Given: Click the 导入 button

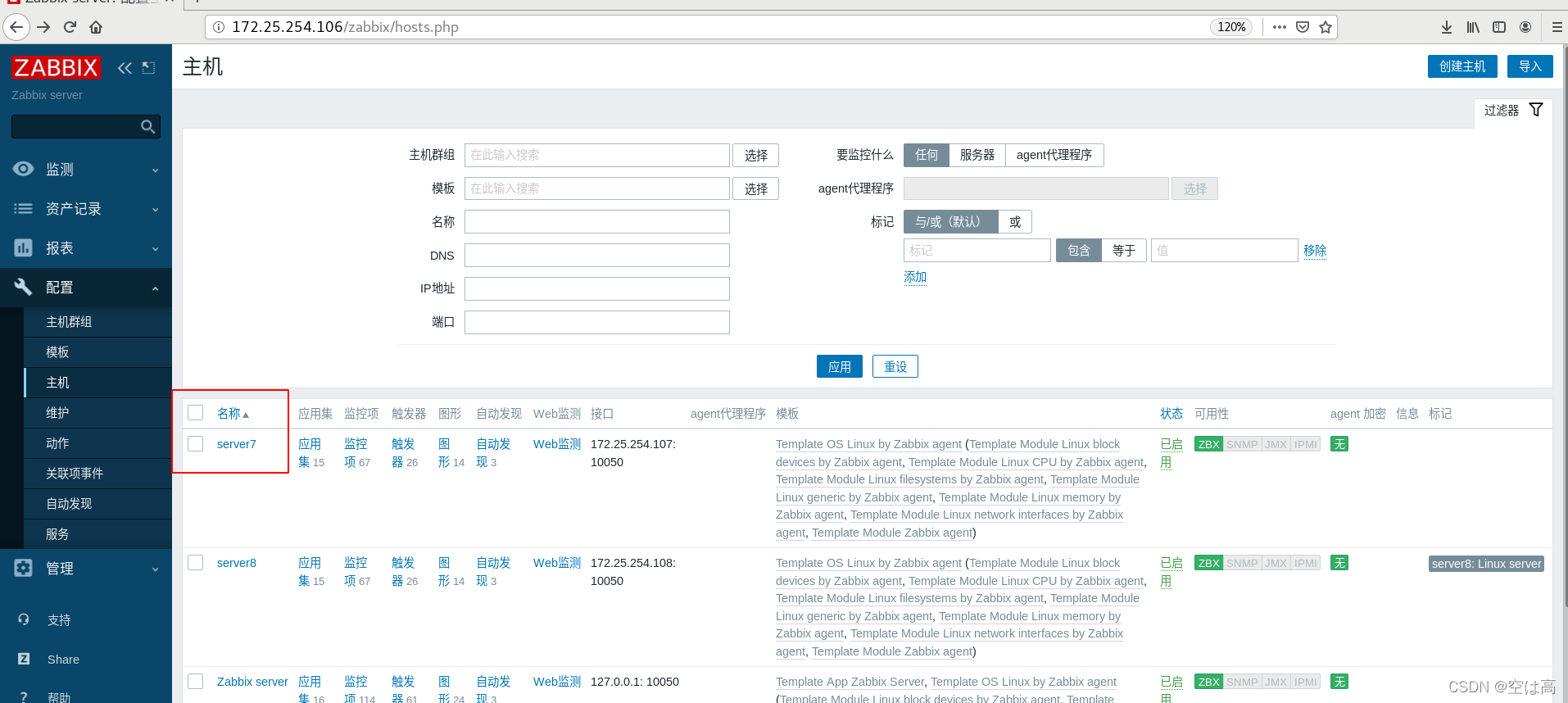Looking at the screenshot, I should click(x=1530, y=66).
